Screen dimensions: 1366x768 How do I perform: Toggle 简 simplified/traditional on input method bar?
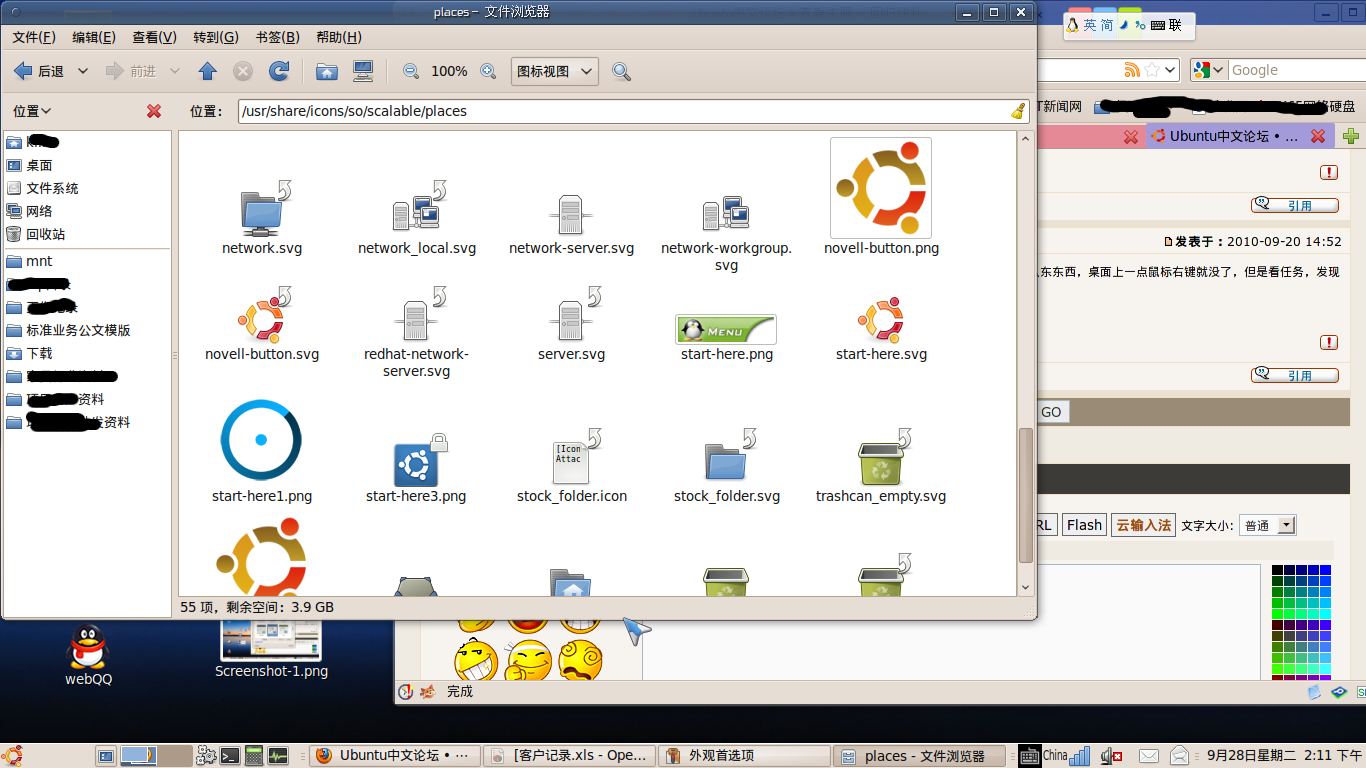(1107, 25)
